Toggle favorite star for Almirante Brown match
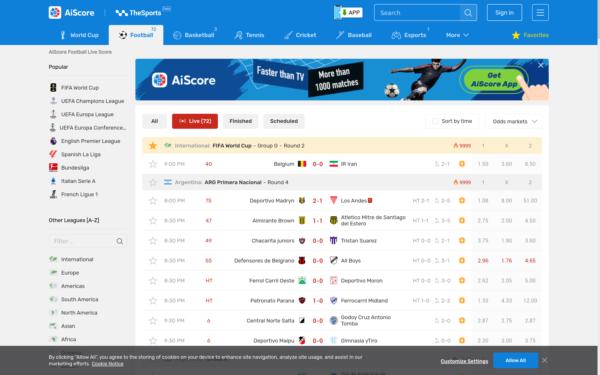The height and width of the screenshot is (375, 600). (153, 221)
